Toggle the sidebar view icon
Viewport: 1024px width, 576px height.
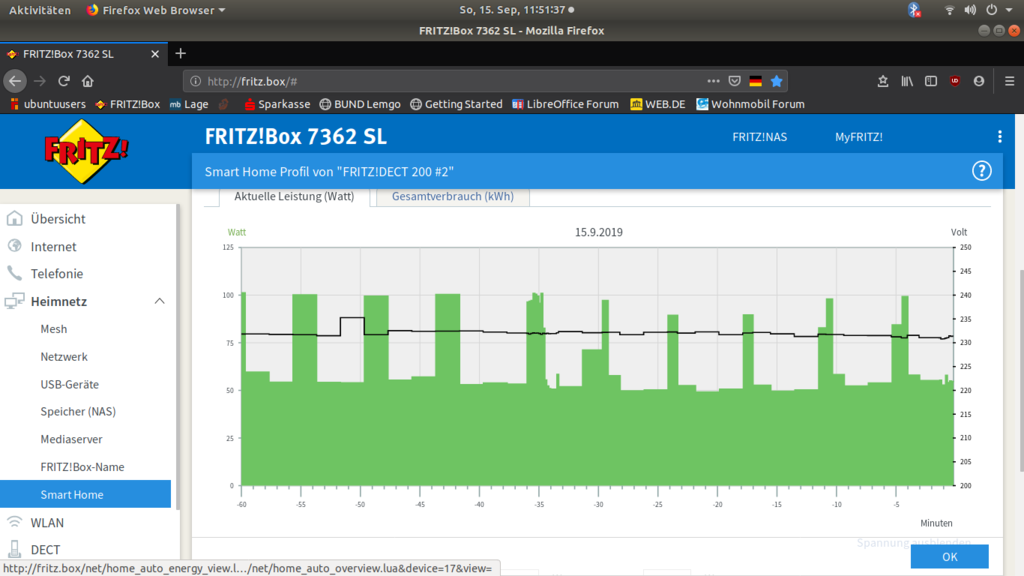(931, 81)
